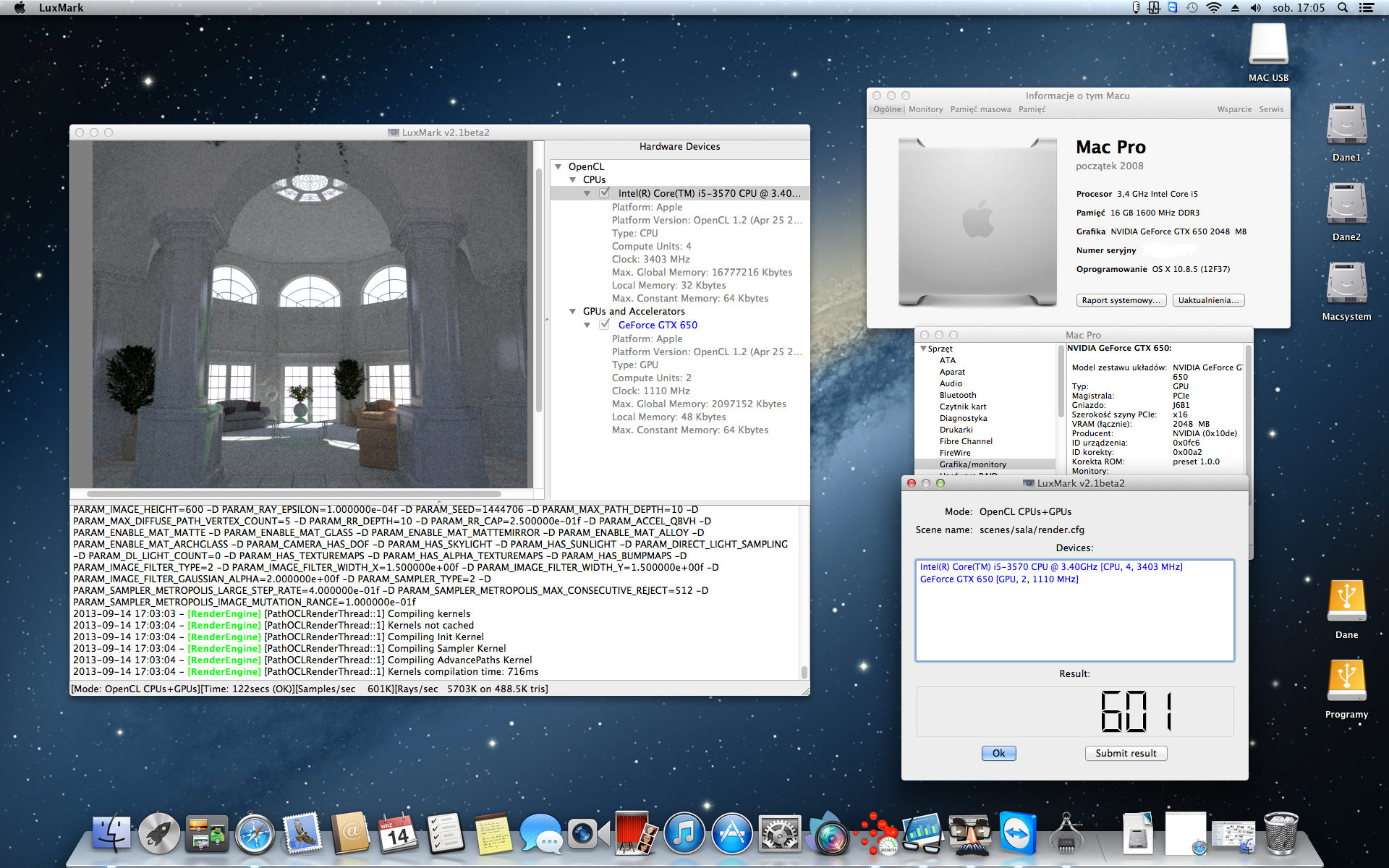Open the Serwis tab
The width and height of the screenshot is (1389, 868).
coord(1271,109)
